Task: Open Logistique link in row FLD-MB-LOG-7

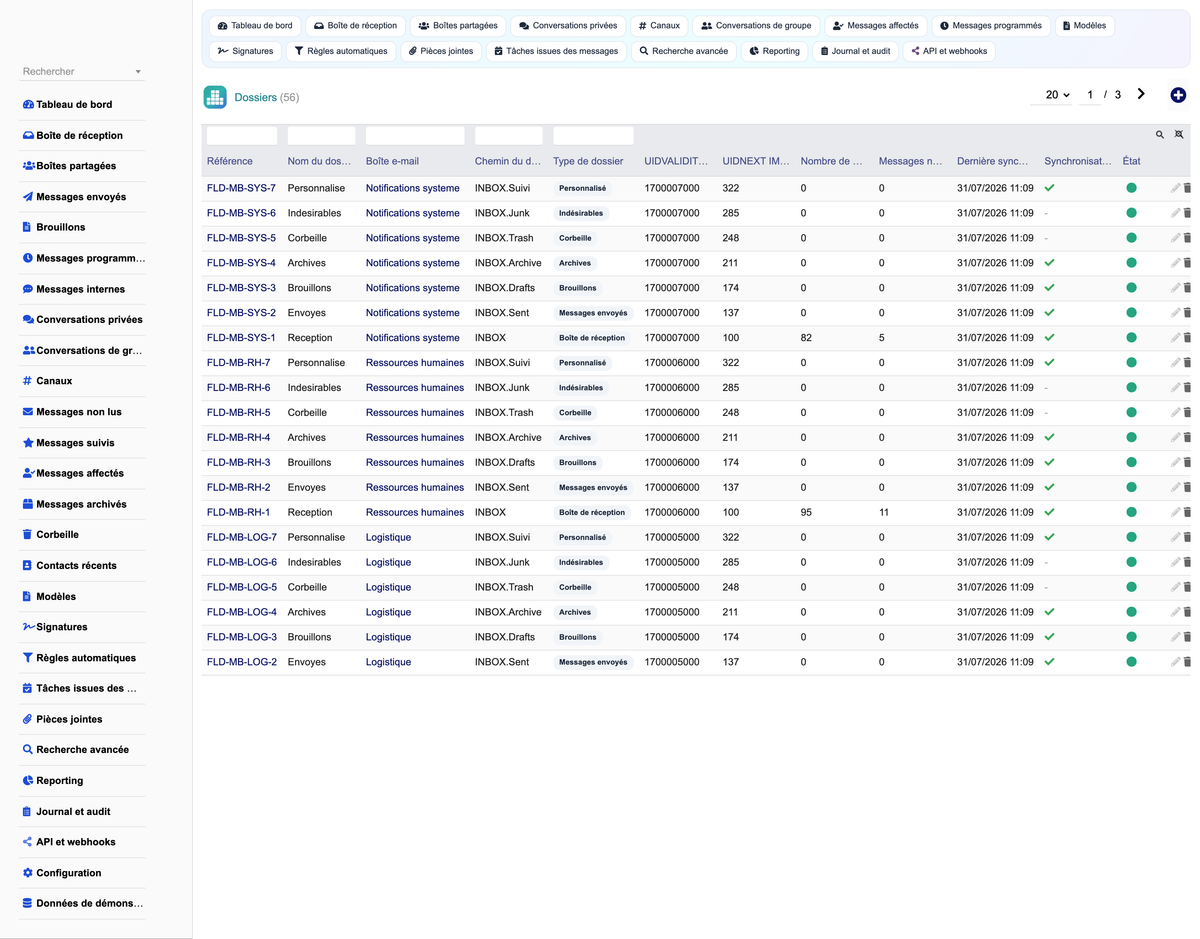Action: point(388,537)
